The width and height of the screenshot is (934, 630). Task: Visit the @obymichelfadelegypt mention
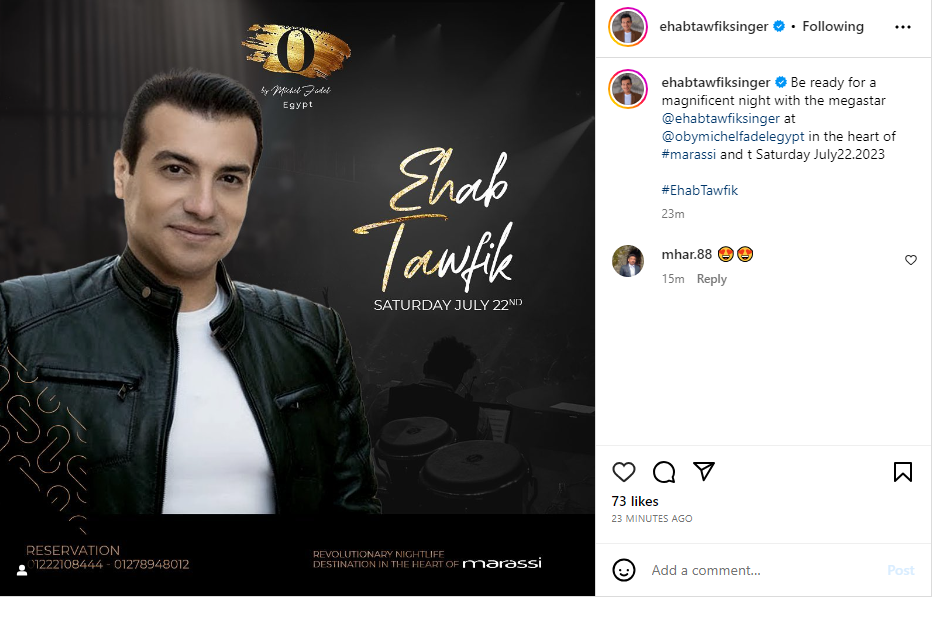(x=733, y=136)
